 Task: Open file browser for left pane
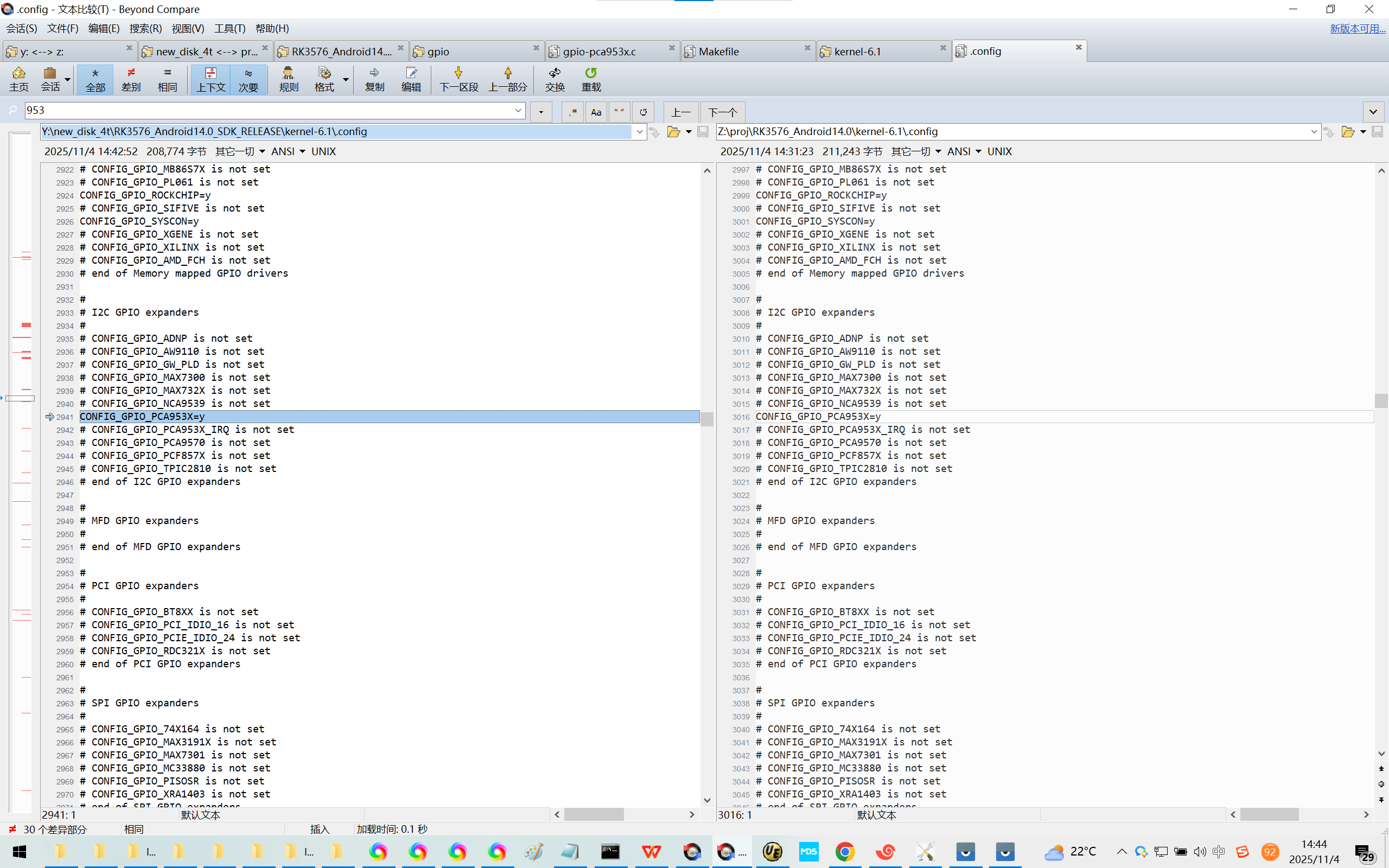[x=673, y=132]
